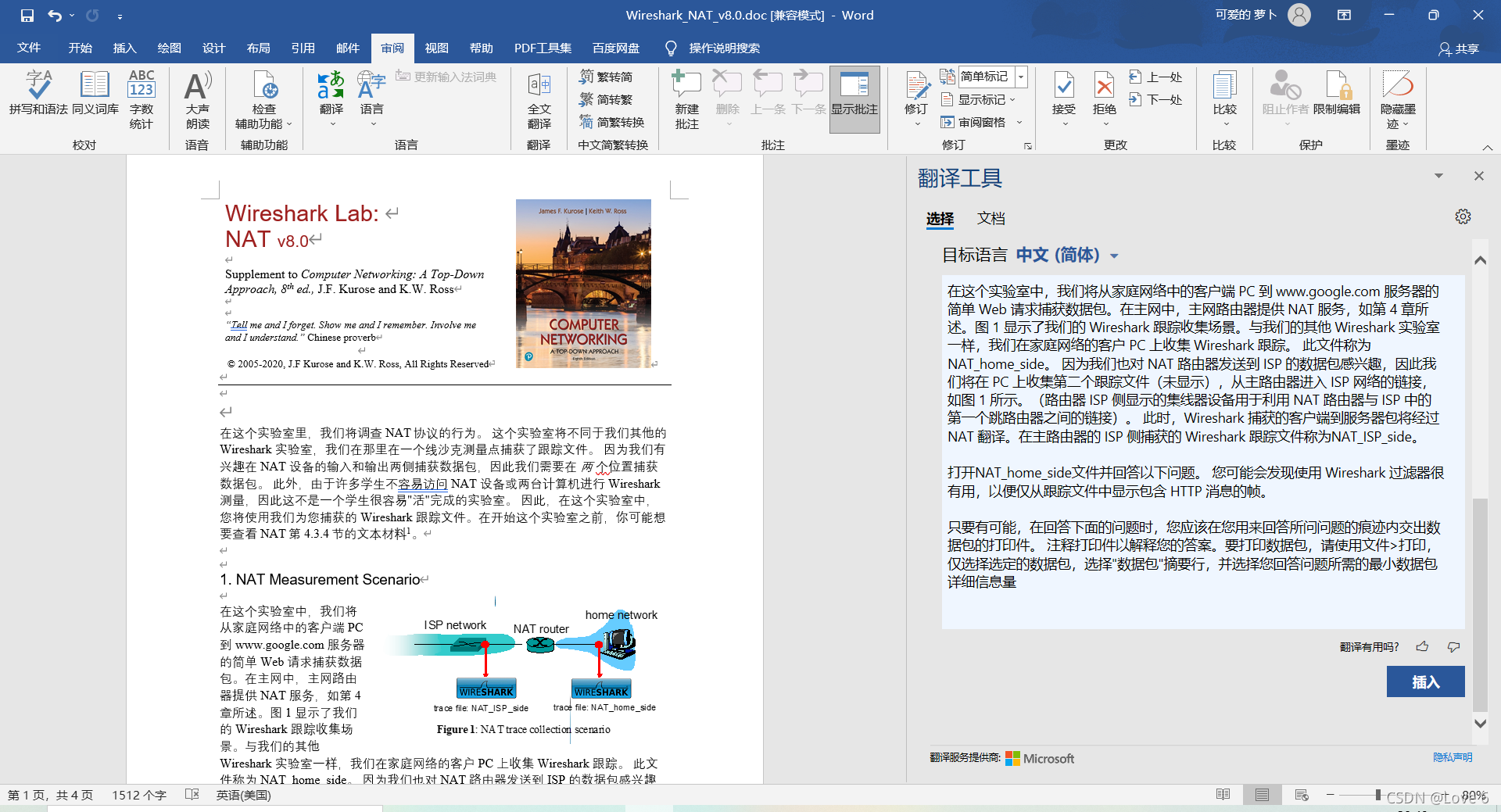Open the 文件 (File) tab
The width and height of the screenshot is (1501, 812).
[29, 48]
